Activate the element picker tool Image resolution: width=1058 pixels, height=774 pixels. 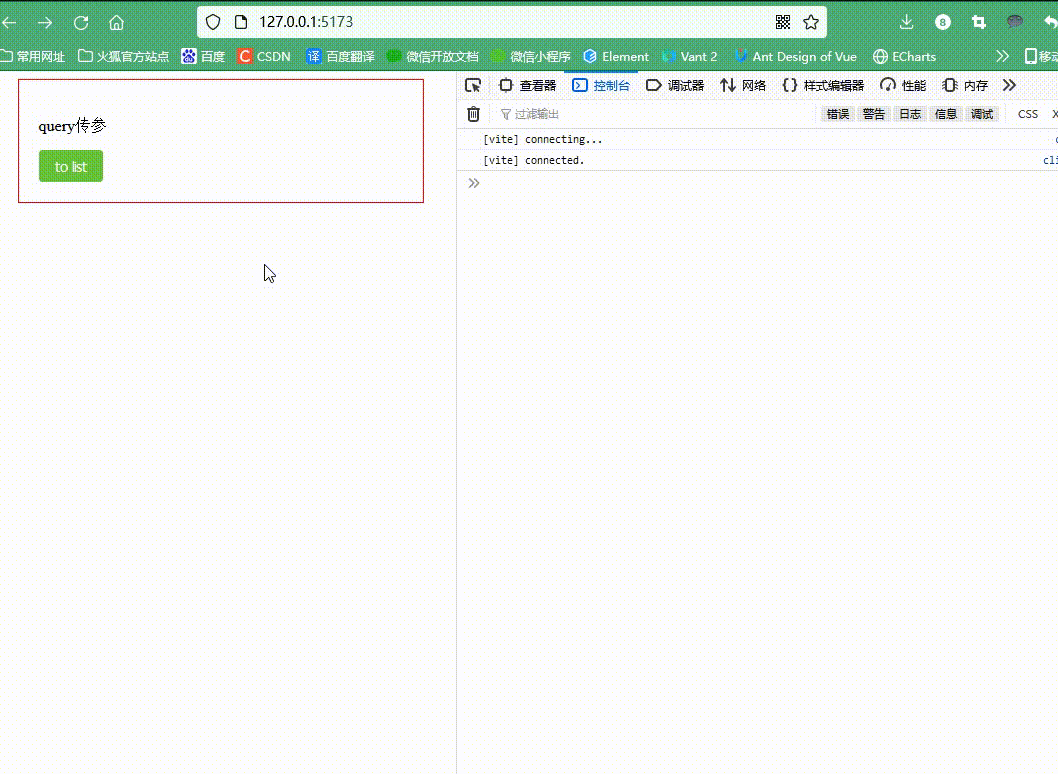pos(473,85)
